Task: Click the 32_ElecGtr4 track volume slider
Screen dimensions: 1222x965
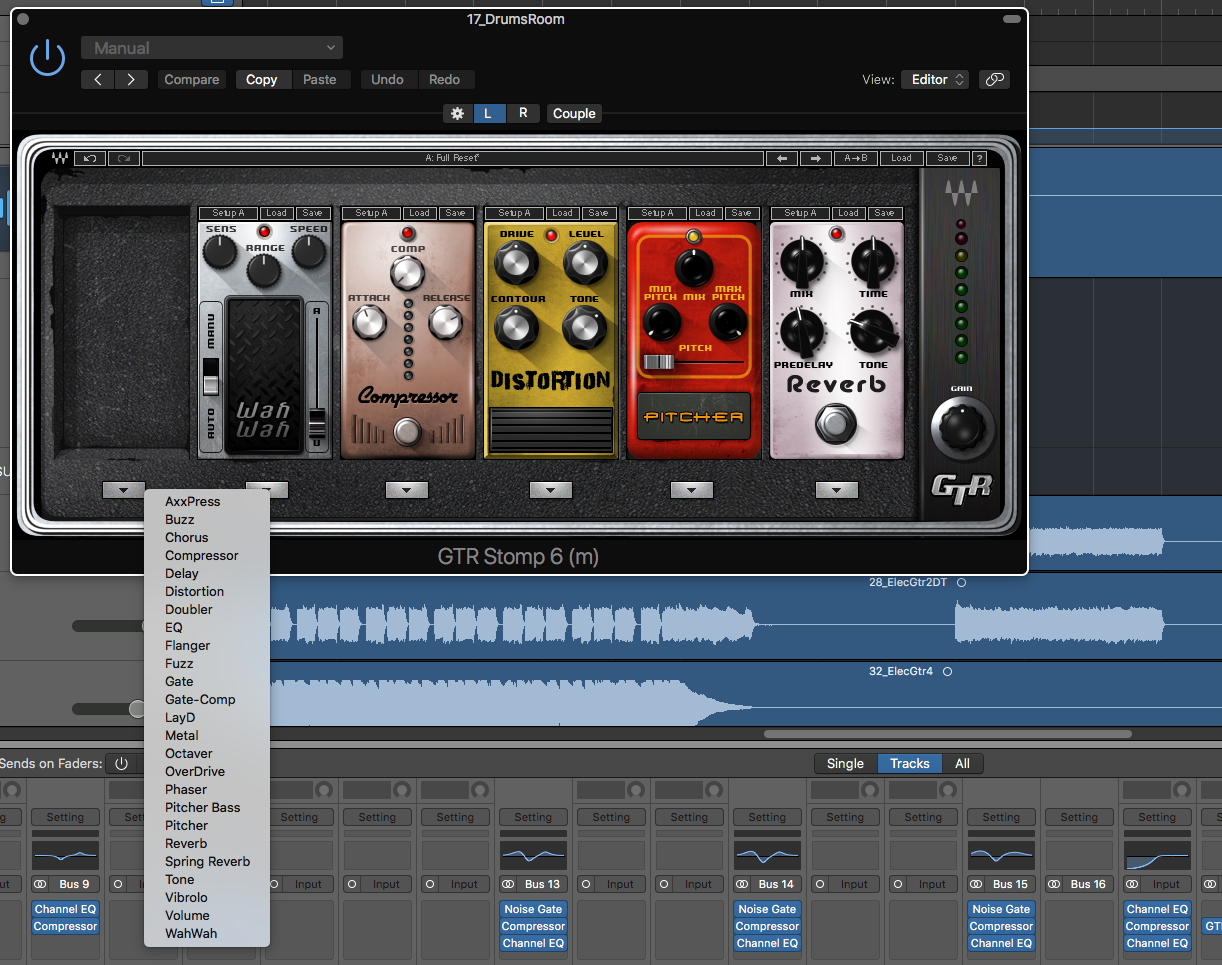Action: [x=110, y=709]
